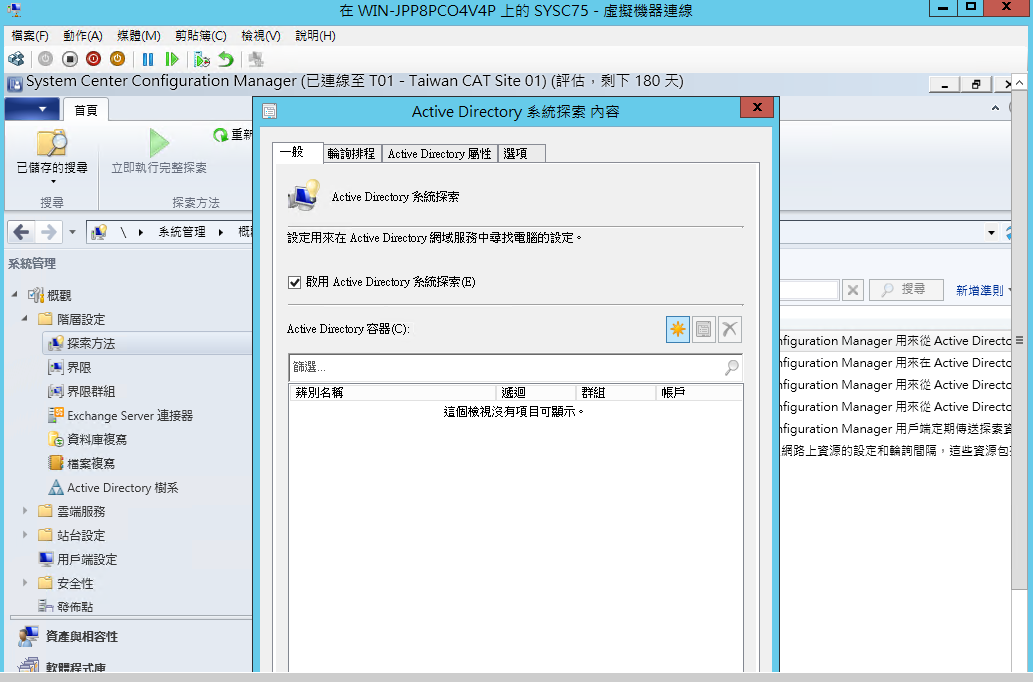The height and width of the screenshot is (682, 1033).
Task: Select 檔案複寫 in the tree
Action: coord(91,464)
